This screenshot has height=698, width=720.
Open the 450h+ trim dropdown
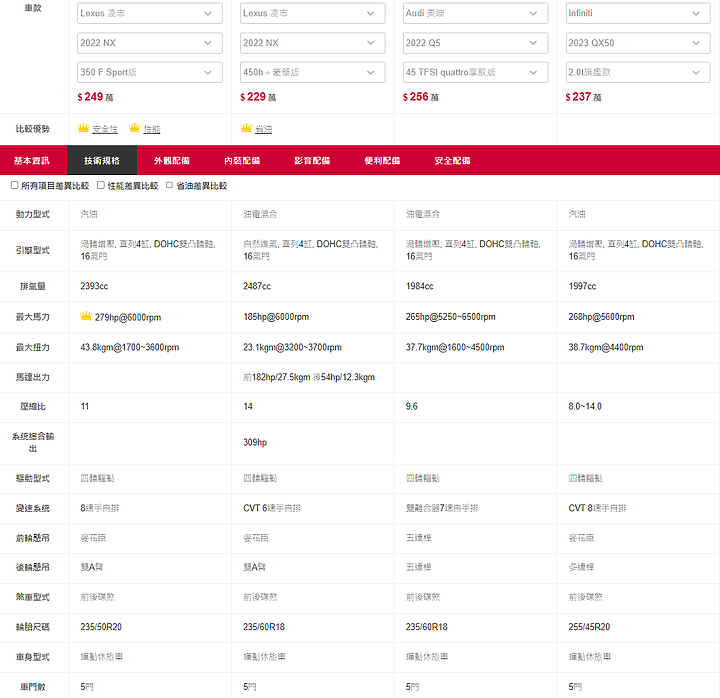[x=312, y=72]
